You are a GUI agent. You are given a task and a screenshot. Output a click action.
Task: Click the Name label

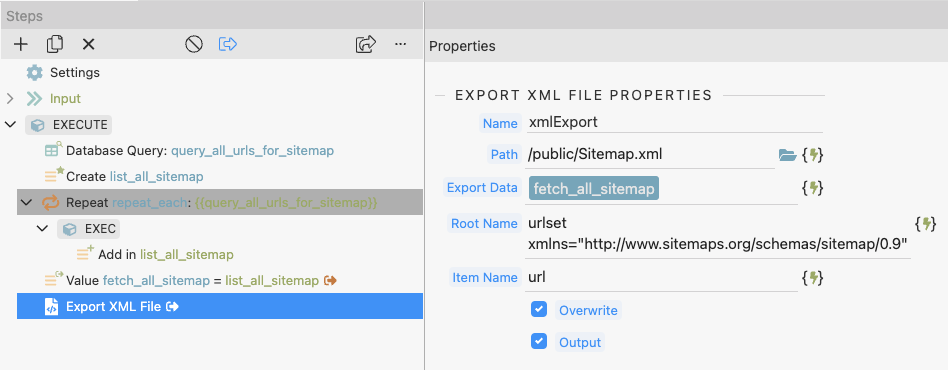click(x=500, y=123)
